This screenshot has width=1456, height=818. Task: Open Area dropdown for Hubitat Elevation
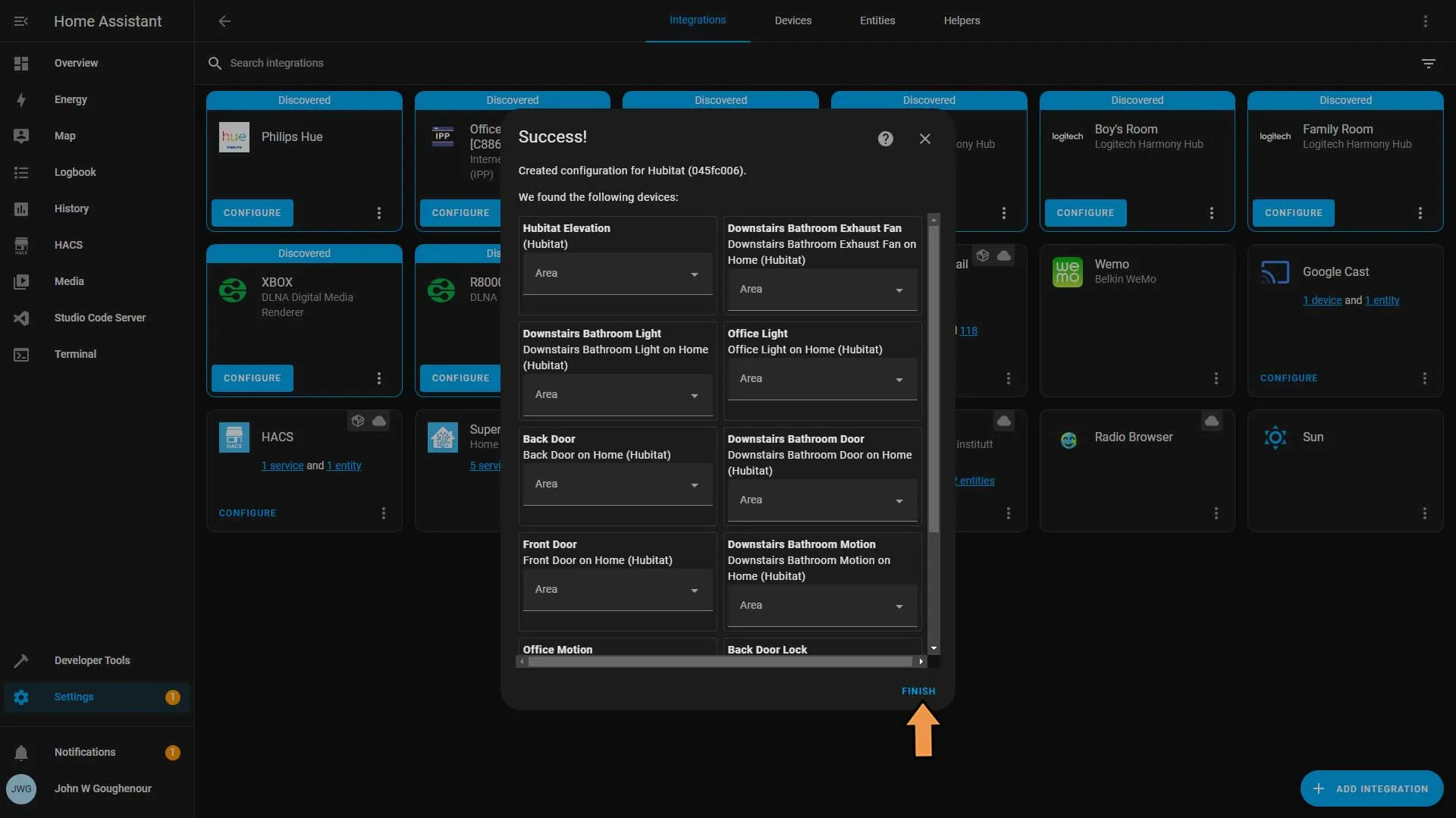pos(617,274)
